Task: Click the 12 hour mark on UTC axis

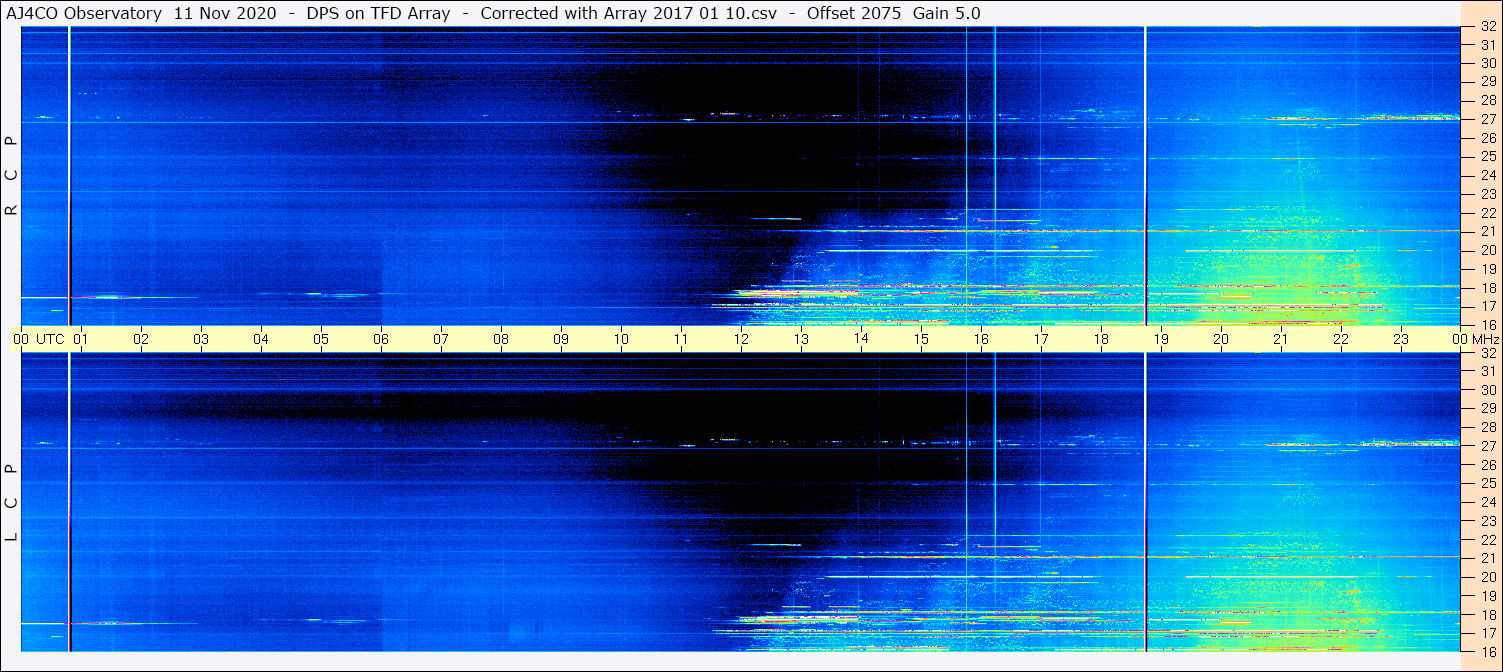Action: [x=741, y=339]
